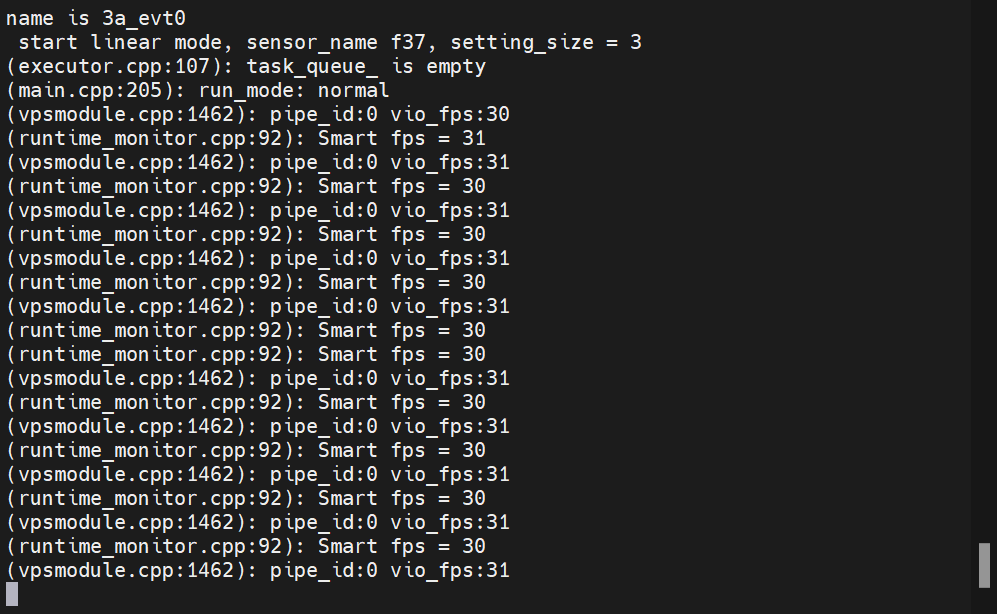The image size is (997, 614).
Task: Click the sensor_name text in linear mode line
Action: coord(312,43)
